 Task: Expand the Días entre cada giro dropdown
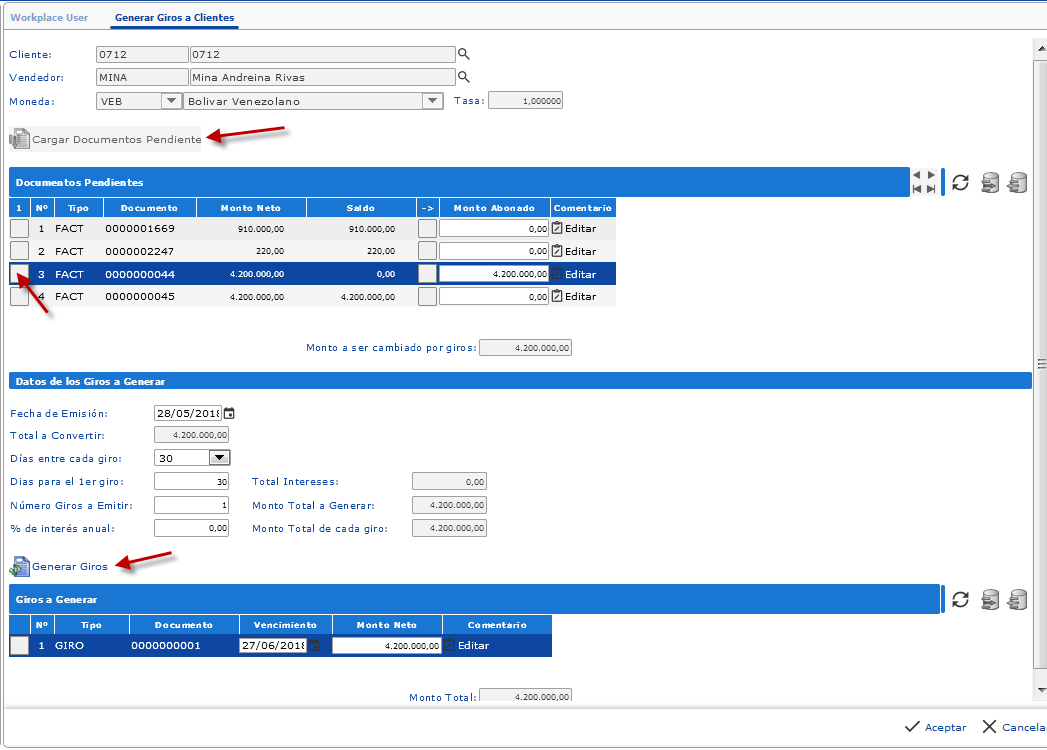219,458
